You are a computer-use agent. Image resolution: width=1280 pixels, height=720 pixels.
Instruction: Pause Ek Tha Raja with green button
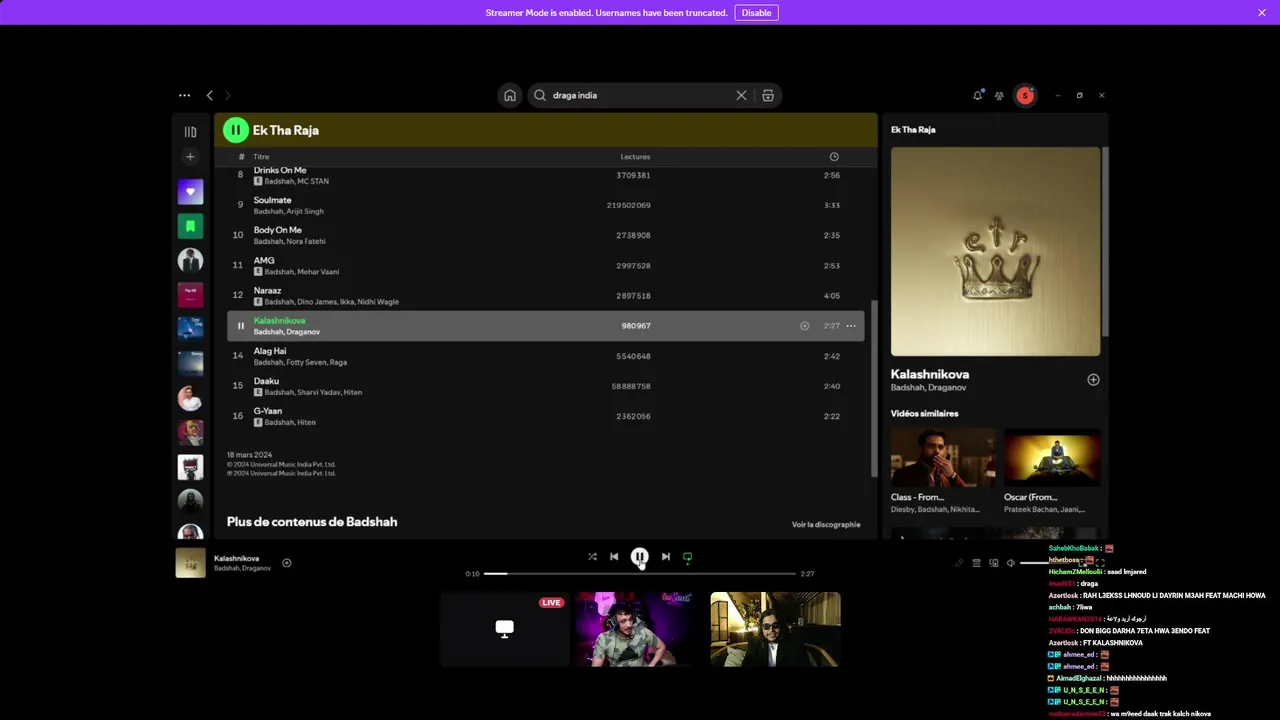click(235, 130)
